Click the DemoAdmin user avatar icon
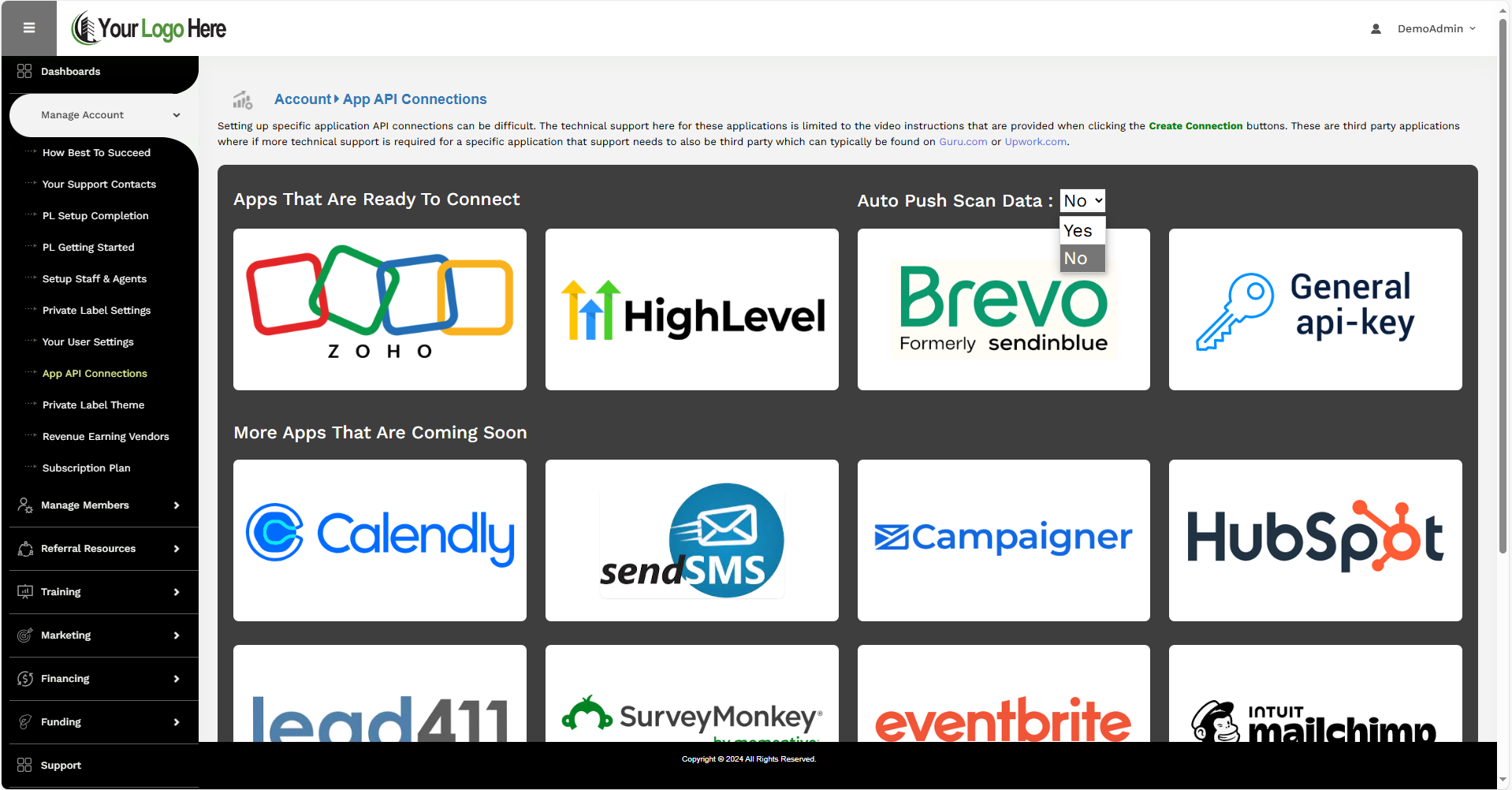The image size is (1512, 790). click(1376, 28)
